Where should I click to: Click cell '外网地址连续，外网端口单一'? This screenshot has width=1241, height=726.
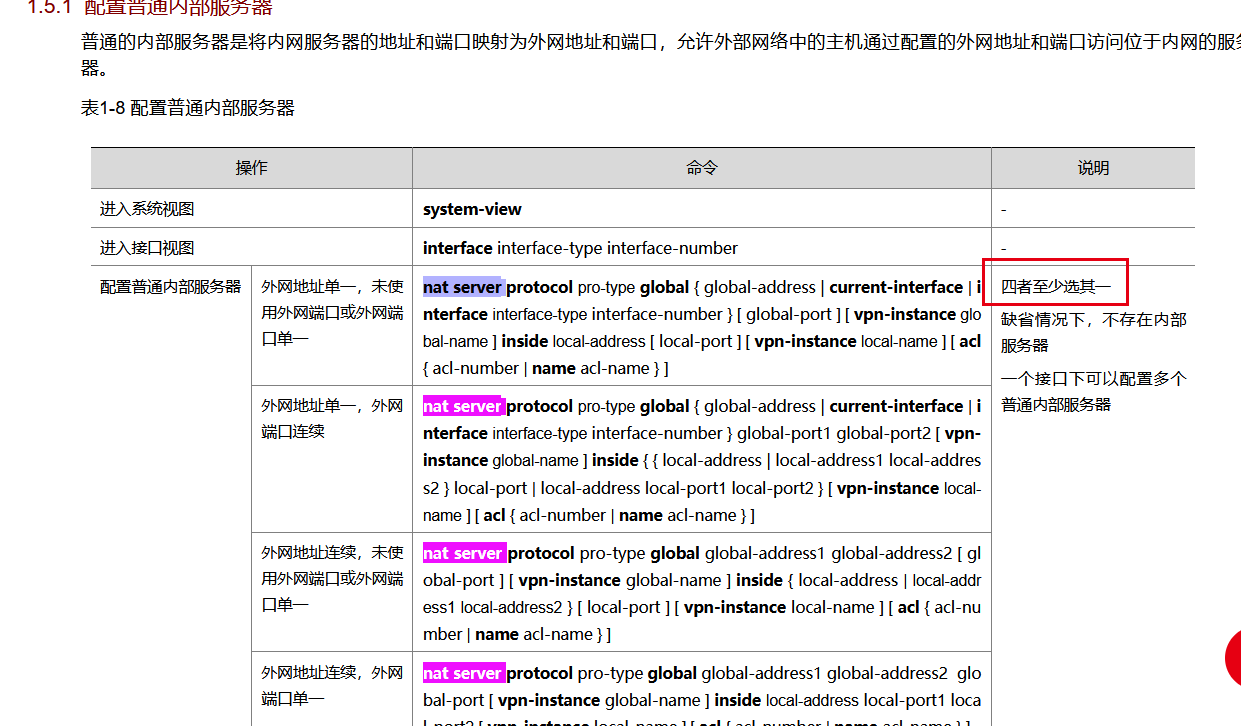(x=332, y=690)
